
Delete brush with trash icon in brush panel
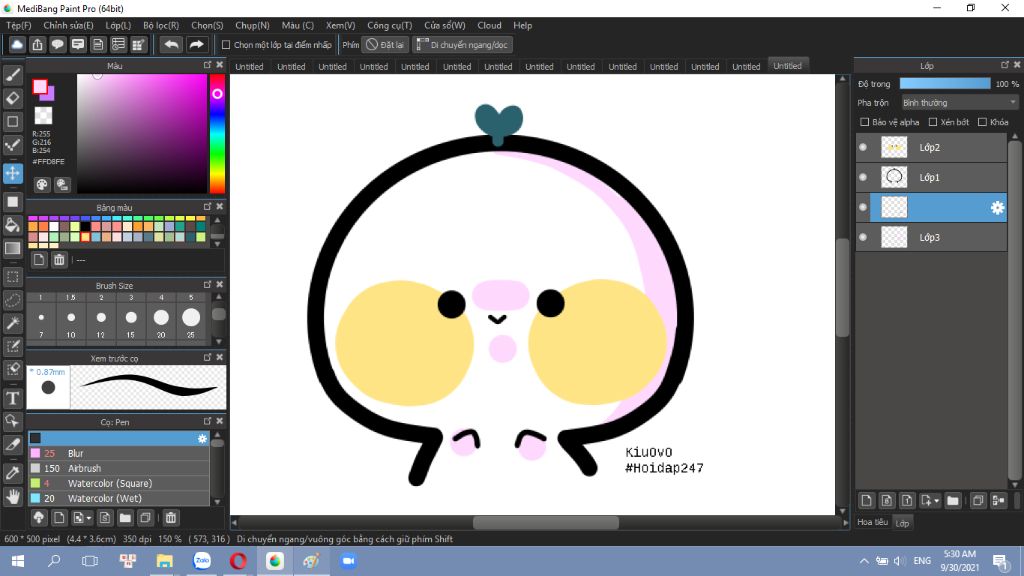(170, 518)
